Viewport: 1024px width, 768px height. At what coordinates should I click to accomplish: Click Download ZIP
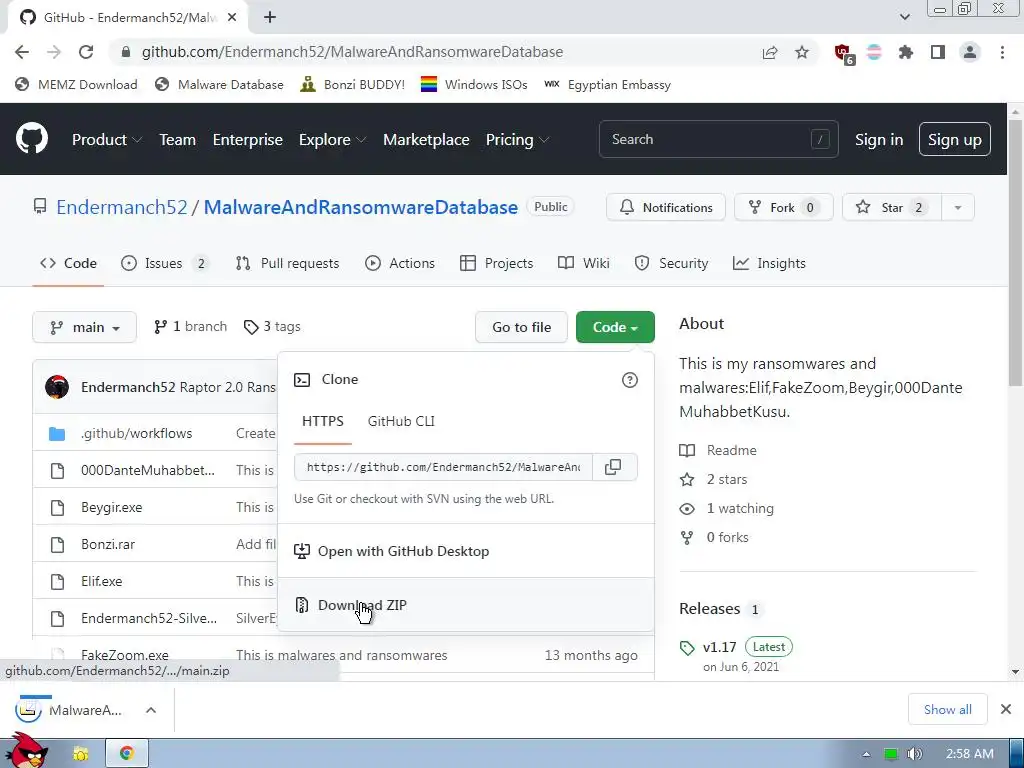pos(466,605)
